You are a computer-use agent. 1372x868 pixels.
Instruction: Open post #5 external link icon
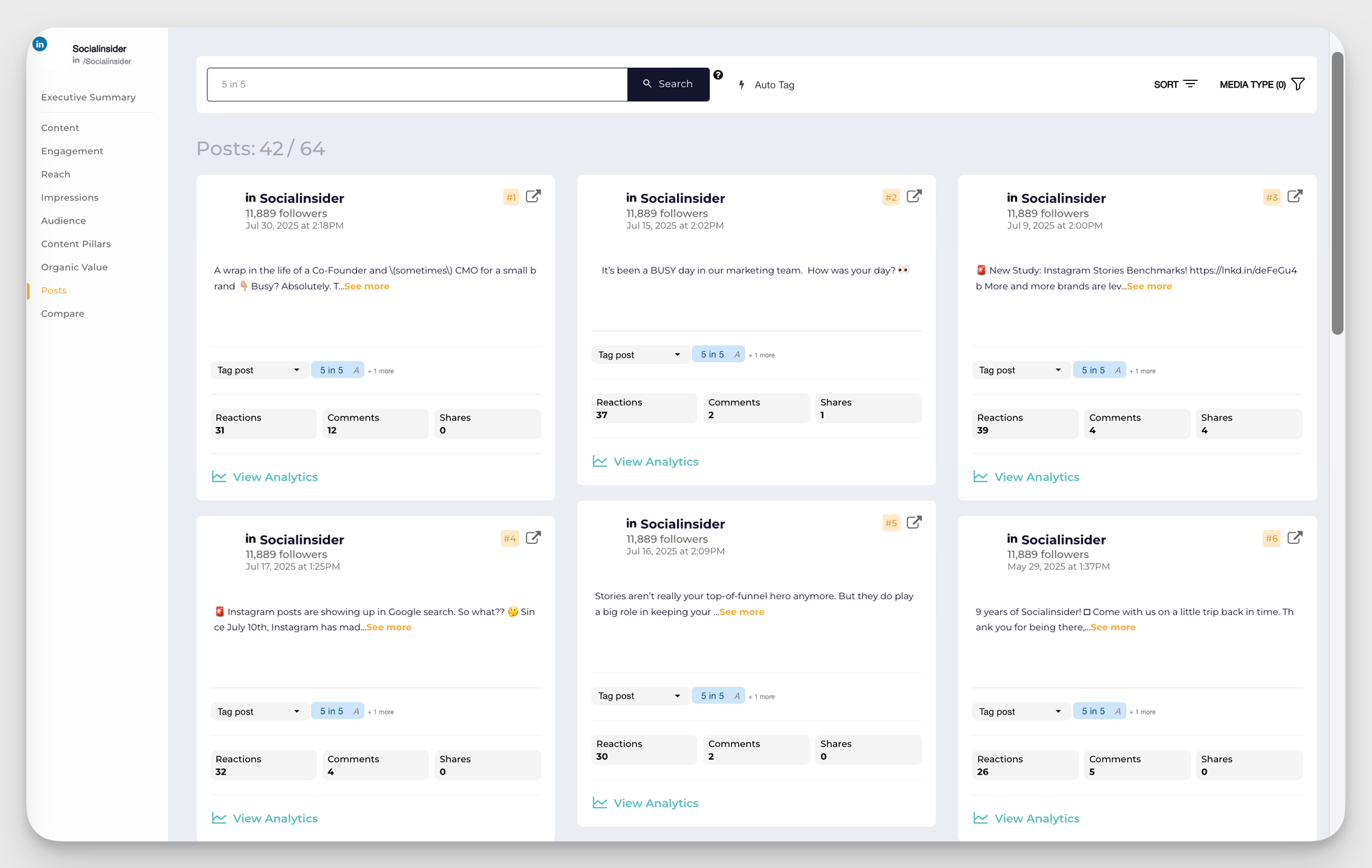[914, 522]
